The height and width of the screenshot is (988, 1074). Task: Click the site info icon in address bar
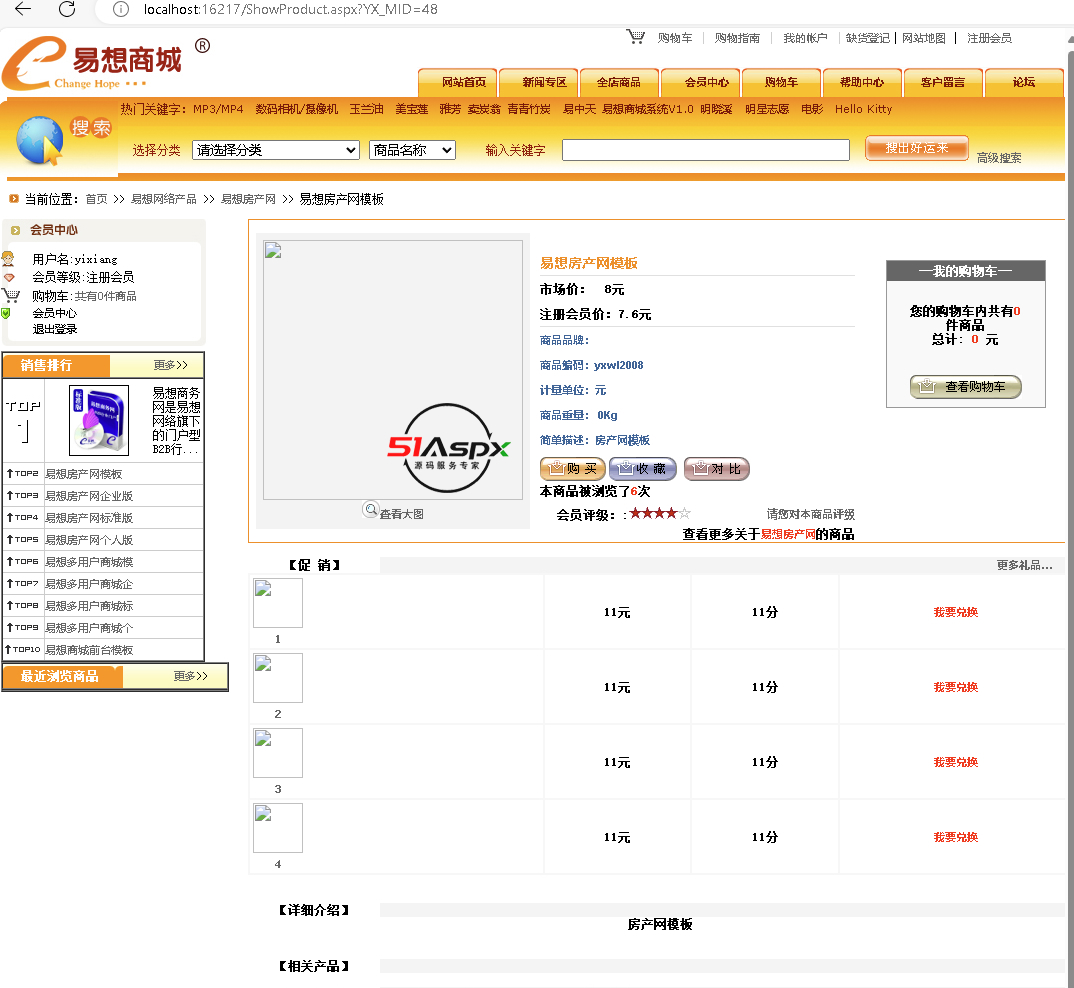(x=121, y=9)
